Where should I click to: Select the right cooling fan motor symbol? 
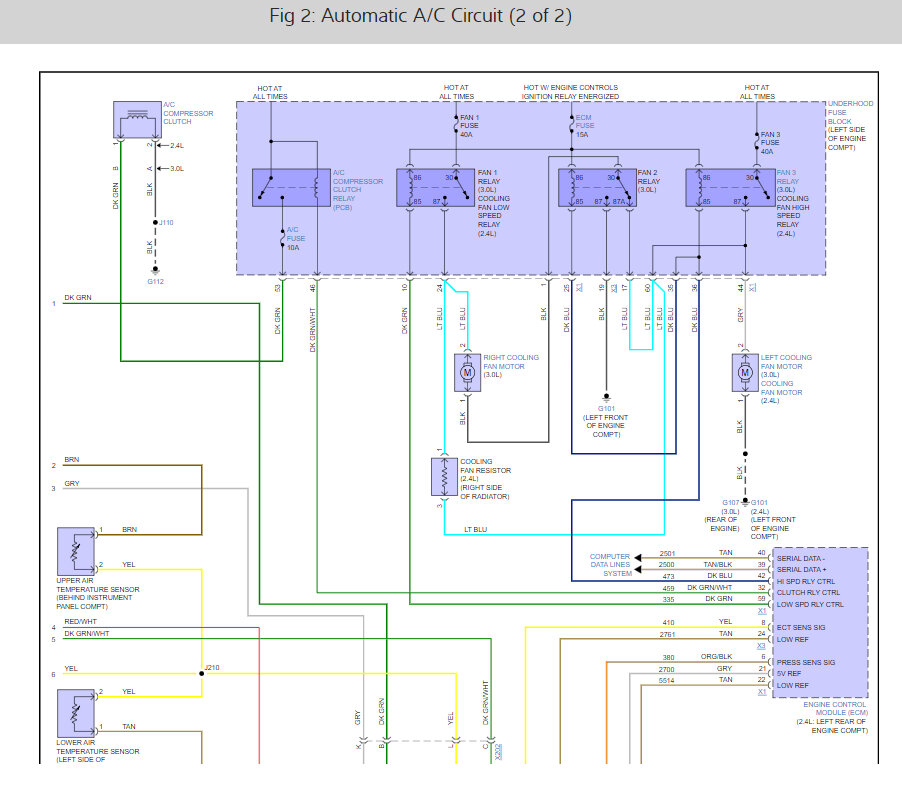click(467, 373)
